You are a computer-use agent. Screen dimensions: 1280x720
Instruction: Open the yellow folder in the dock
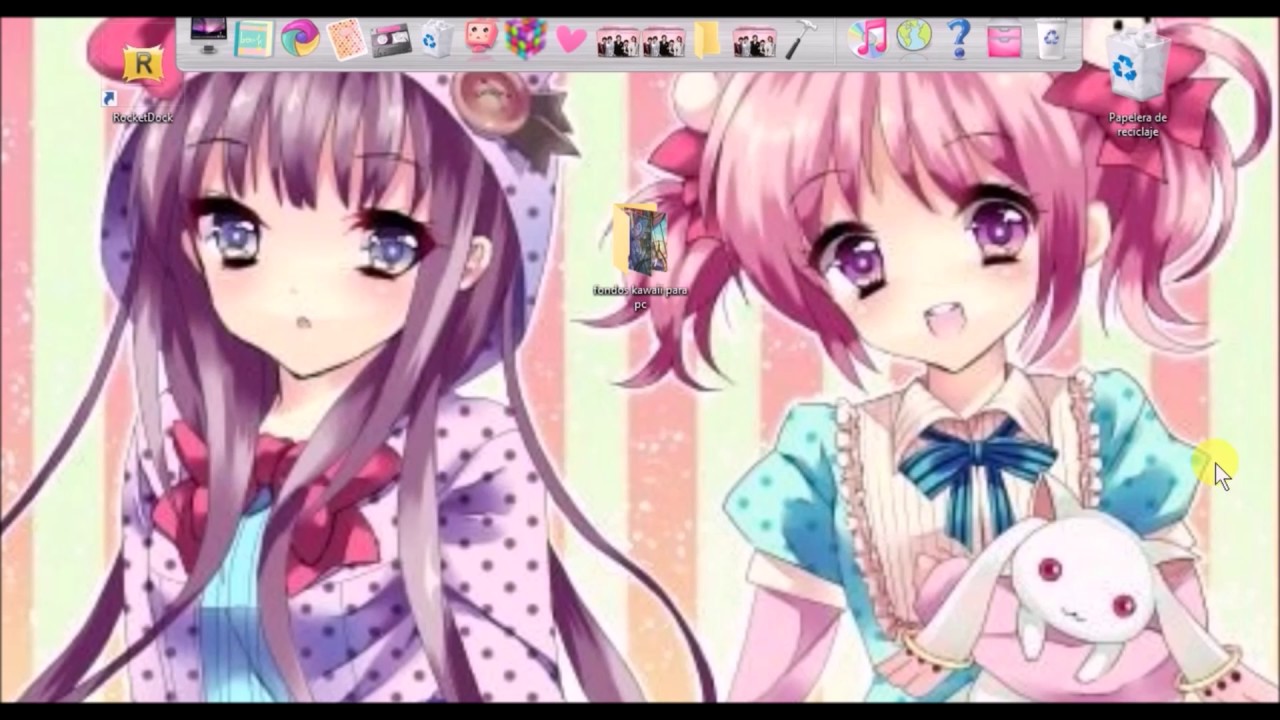coord(707,40)
